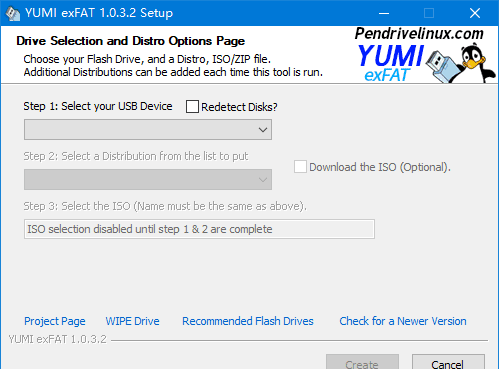Close the YUMI exFAT Setup window
The width and height of the screenshot is (499, 369).
[475, 13]
